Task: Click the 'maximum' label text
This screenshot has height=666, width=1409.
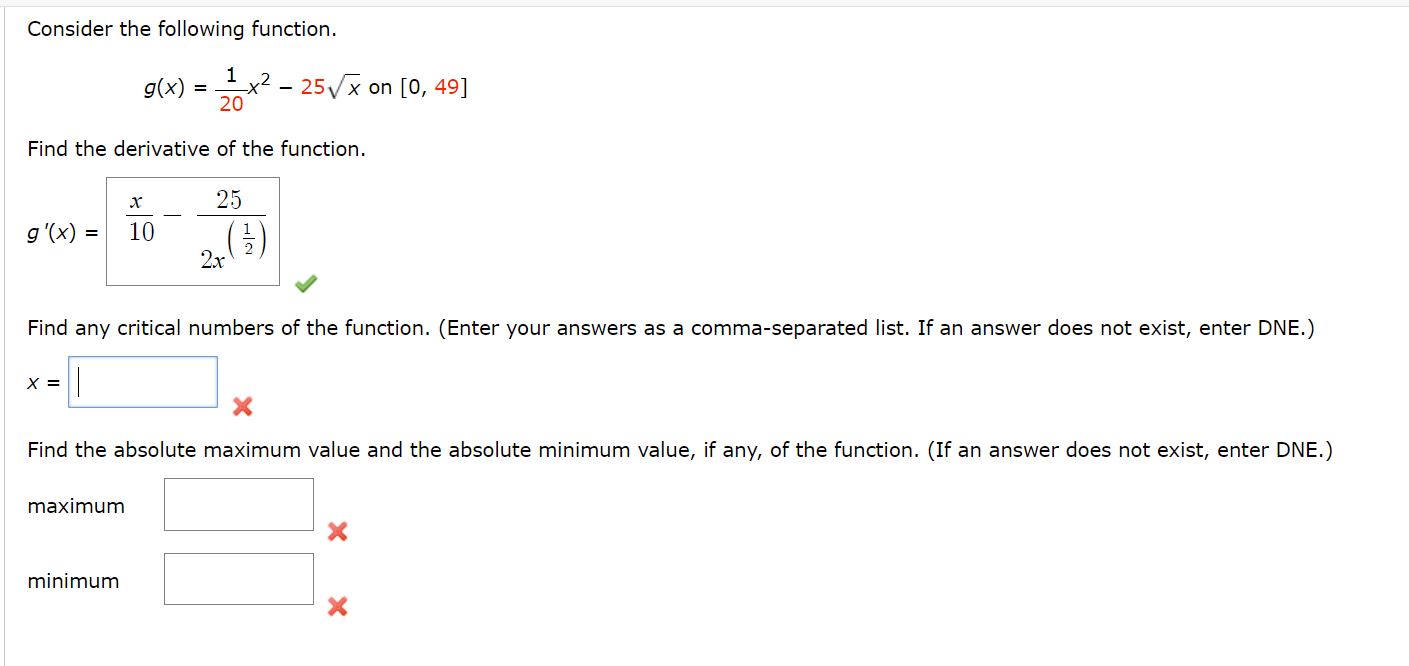Action: click(x=74, y=506)
